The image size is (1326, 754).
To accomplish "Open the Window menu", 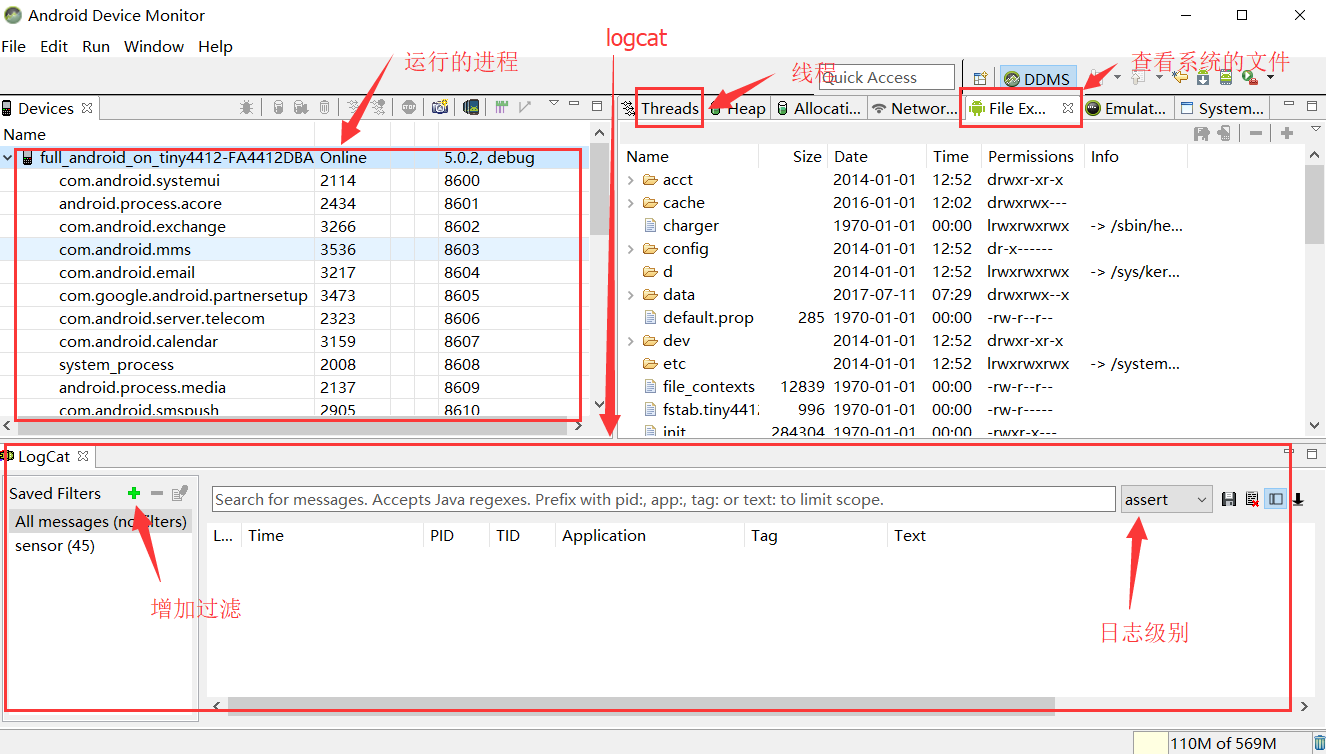I will 154,46.
